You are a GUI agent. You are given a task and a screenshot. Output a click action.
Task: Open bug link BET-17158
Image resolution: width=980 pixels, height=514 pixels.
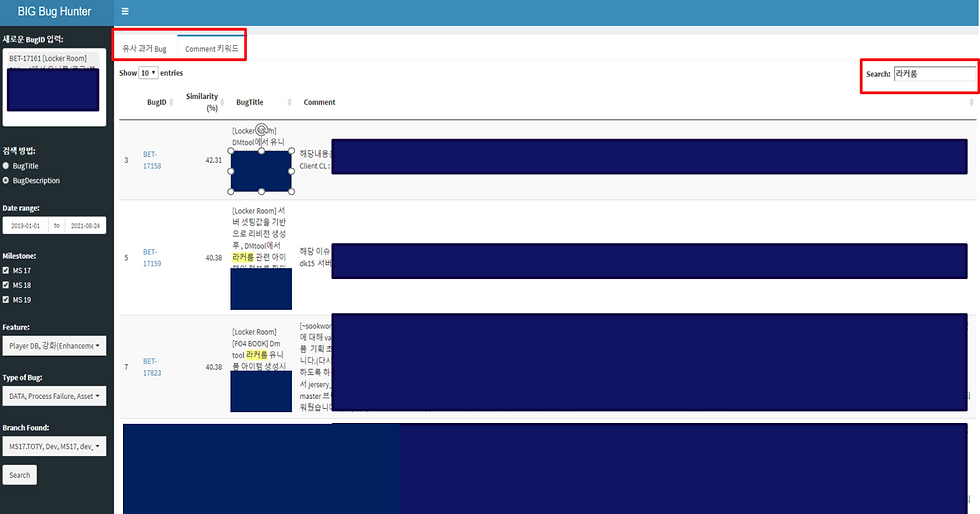click(152, 160)
